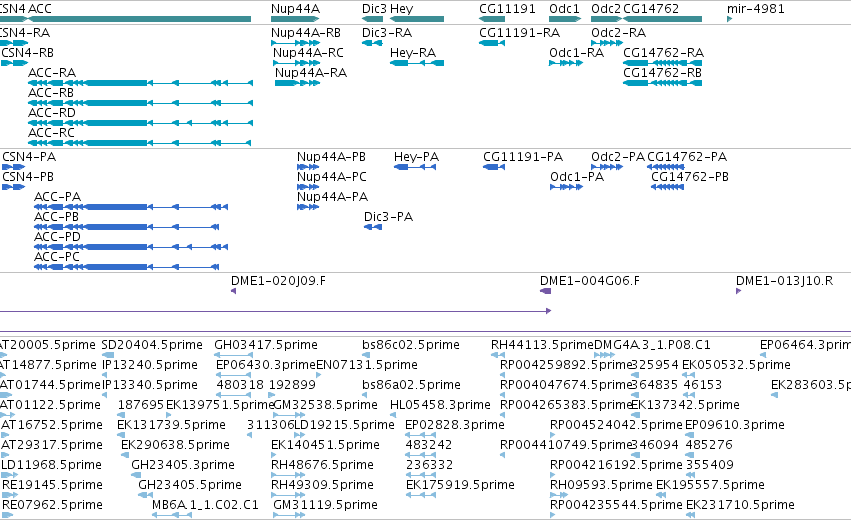
Task: Open the Hey gene label
Action: pos(402,9)
